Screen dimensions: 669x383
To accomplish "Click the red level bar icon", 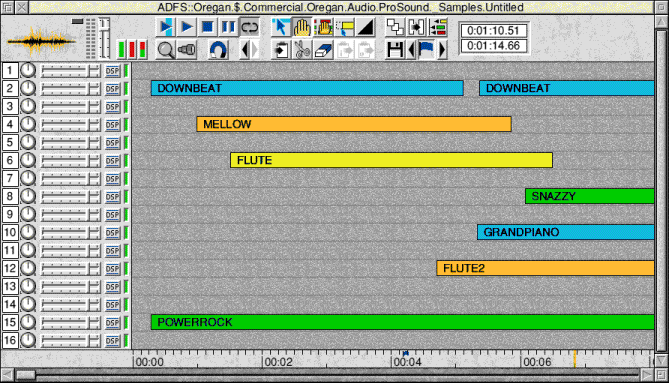I will [x=132, y=49].
